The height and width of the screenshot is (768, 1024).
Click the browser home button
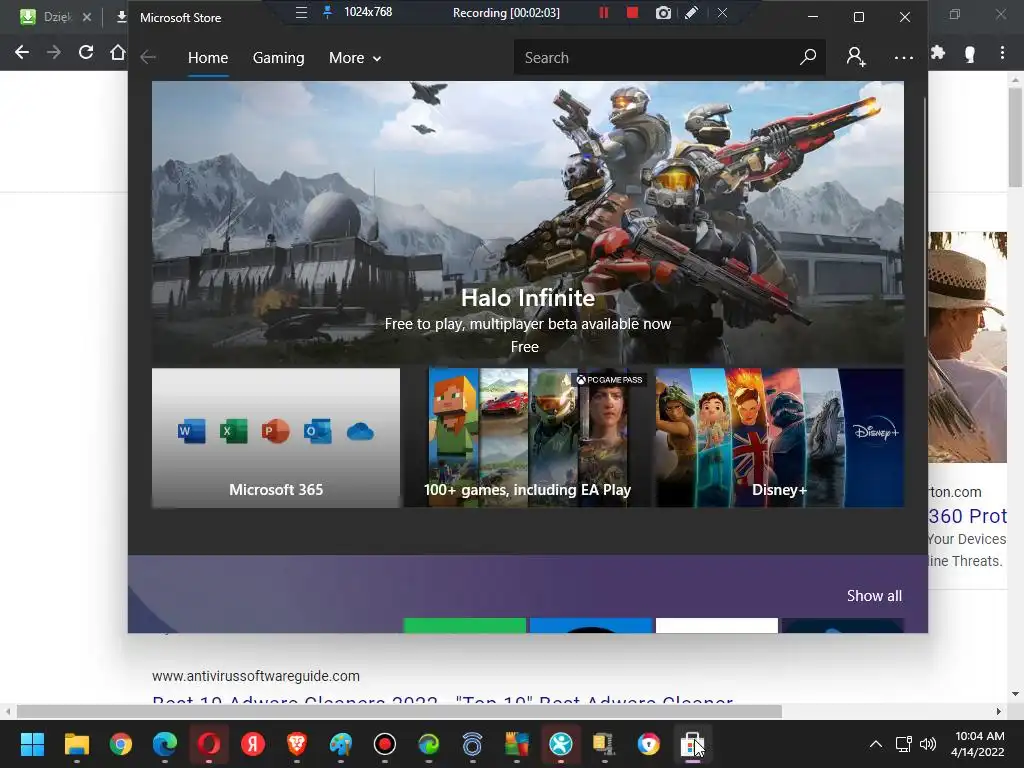pyautogui.click(x=118, y=52)
